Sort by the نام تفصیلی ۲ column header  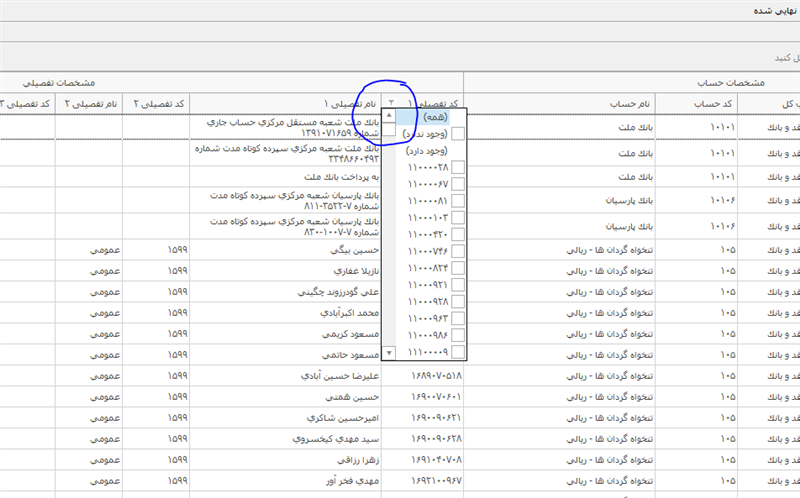[92, 104]
